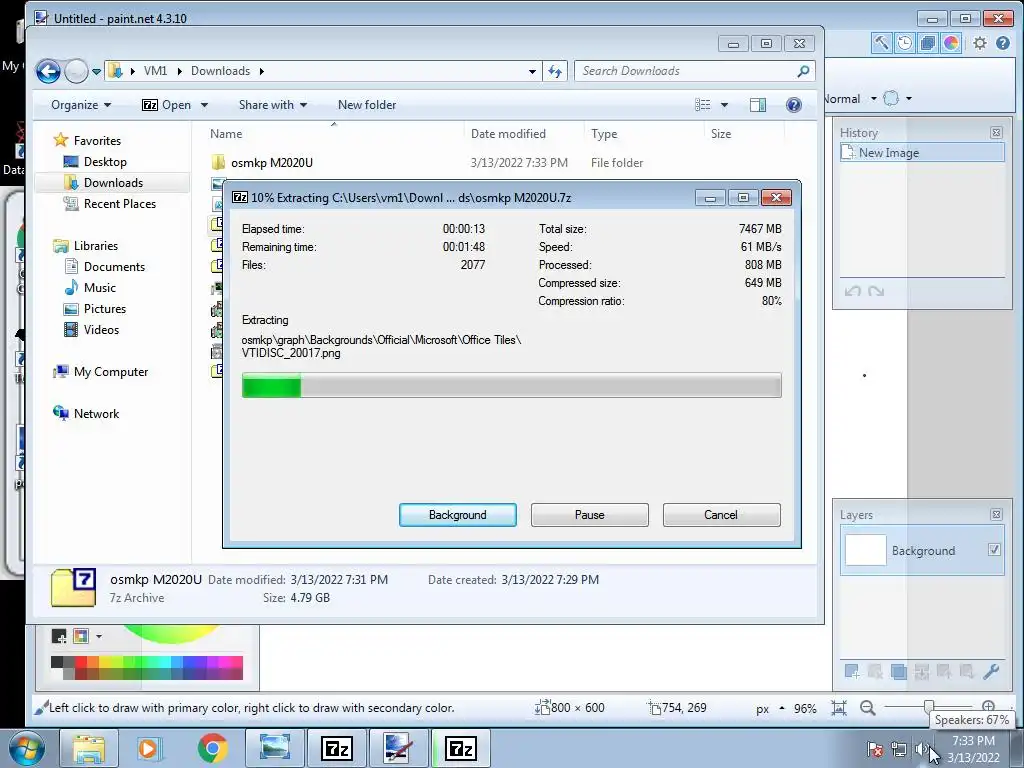Sort by Name column header
The width and height of the screenshot is (1024, 768).
click(x=226, y=133)
